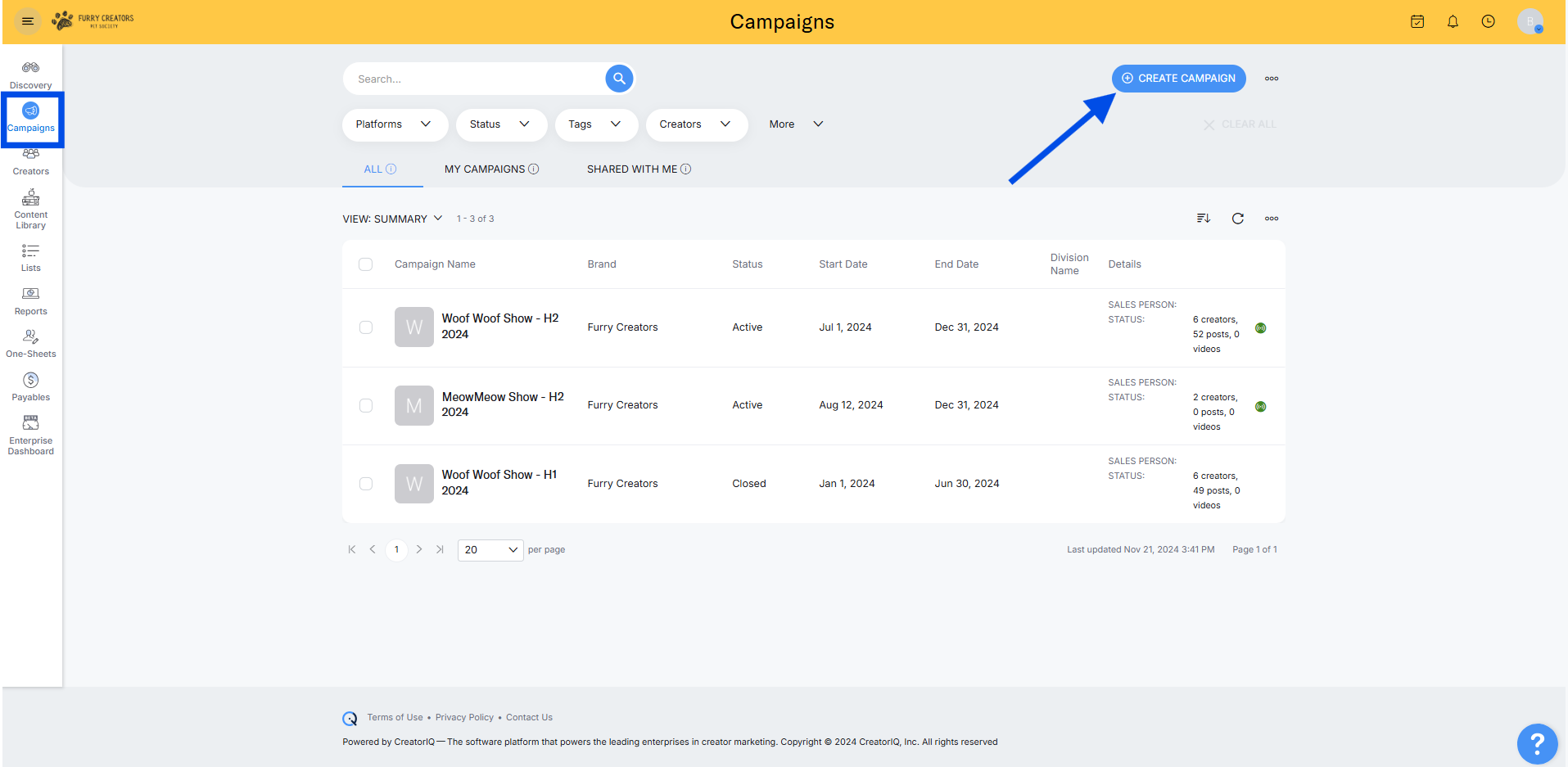Click the notifications bell icon
The image size is (1568, 767).
point(1453,21)
